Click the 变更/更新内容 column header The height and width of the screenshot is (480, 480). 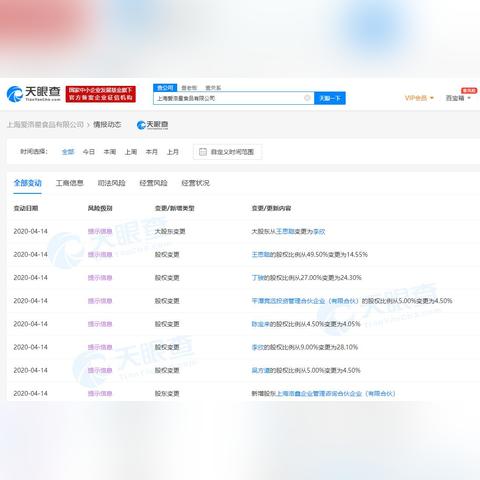coord(271,208)
